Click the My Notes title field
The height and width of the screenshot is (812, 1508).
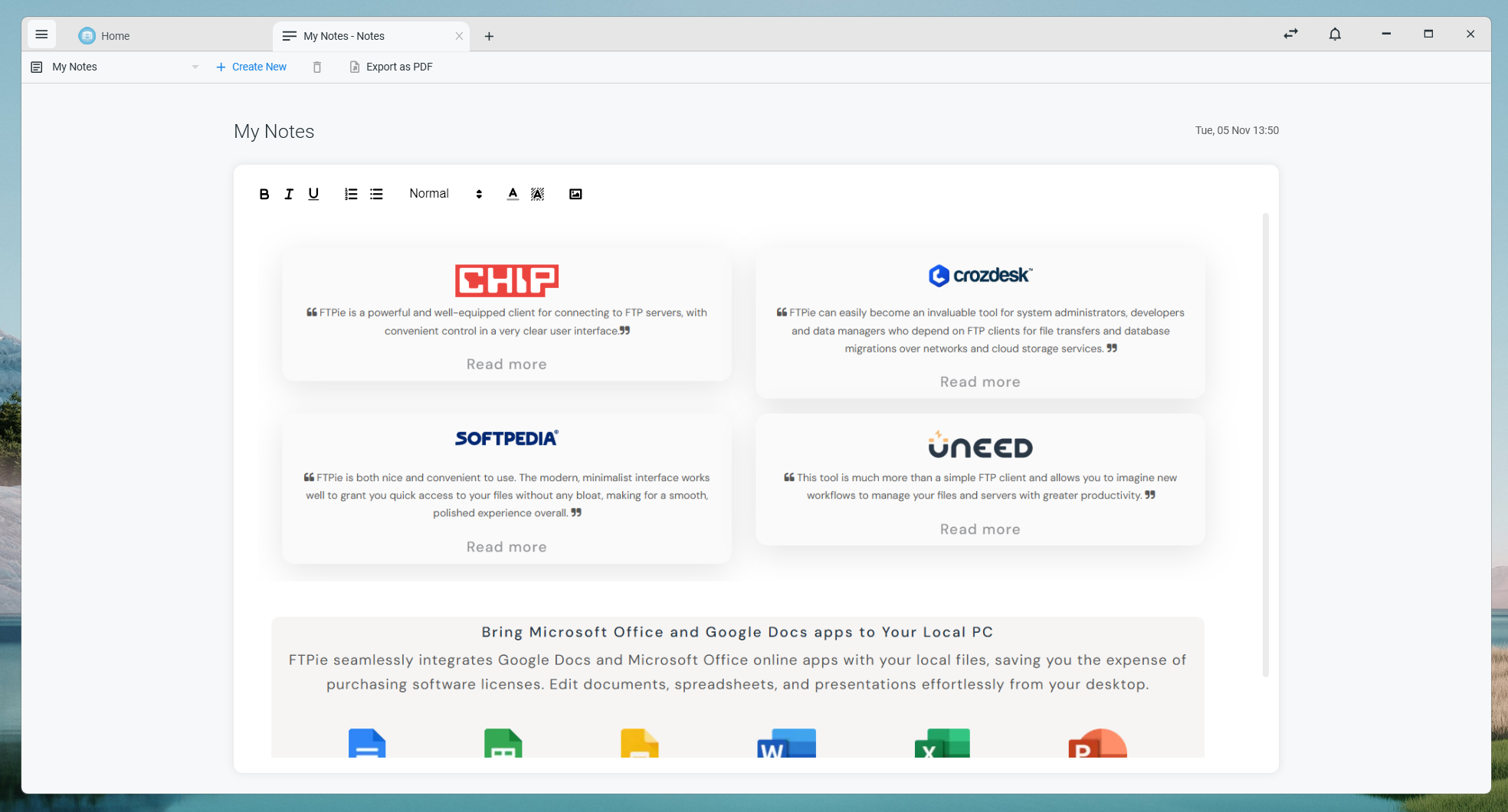pos(274,131)
